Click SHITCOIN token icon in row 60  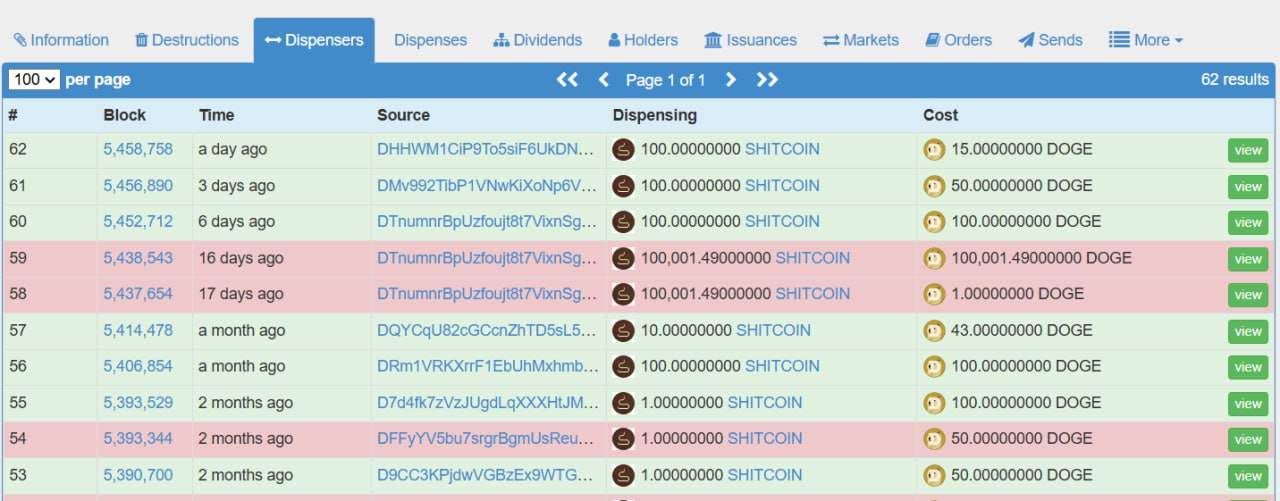point(624,222)
